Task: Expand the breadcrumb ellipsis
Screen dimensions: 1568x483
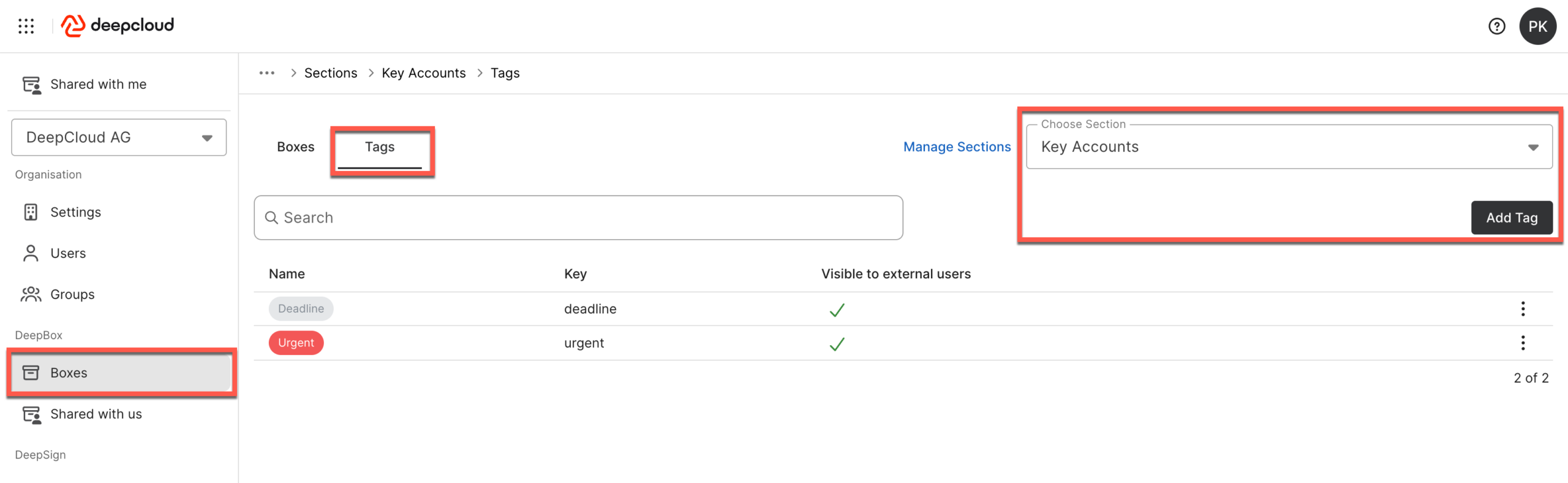Action: (x=266, y=73)
